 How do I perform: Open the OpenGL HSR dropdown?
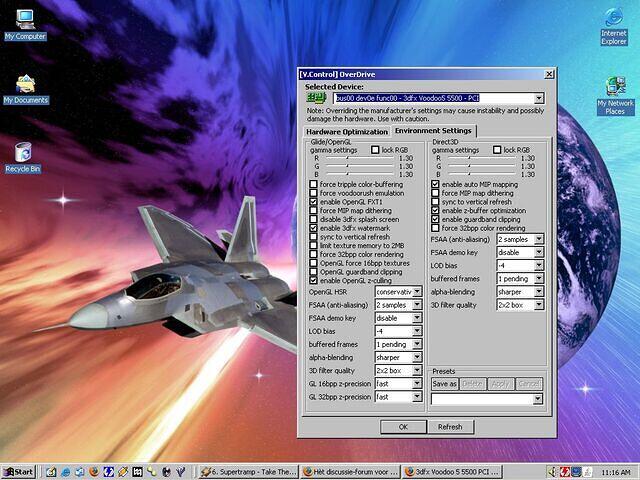point(417,292)
